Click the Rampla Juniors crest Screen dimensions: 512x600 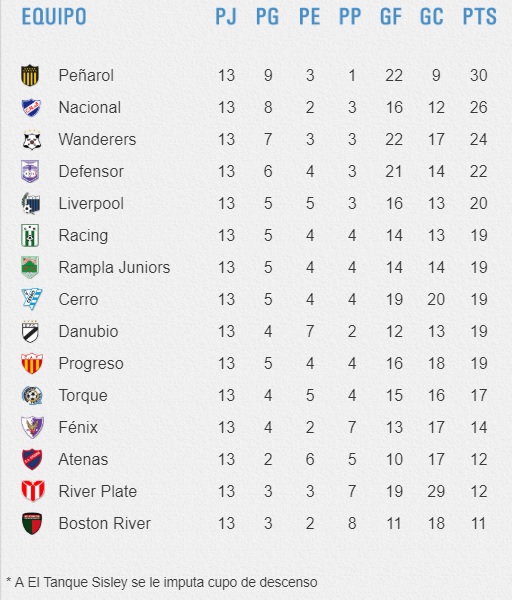coord(30,267)
